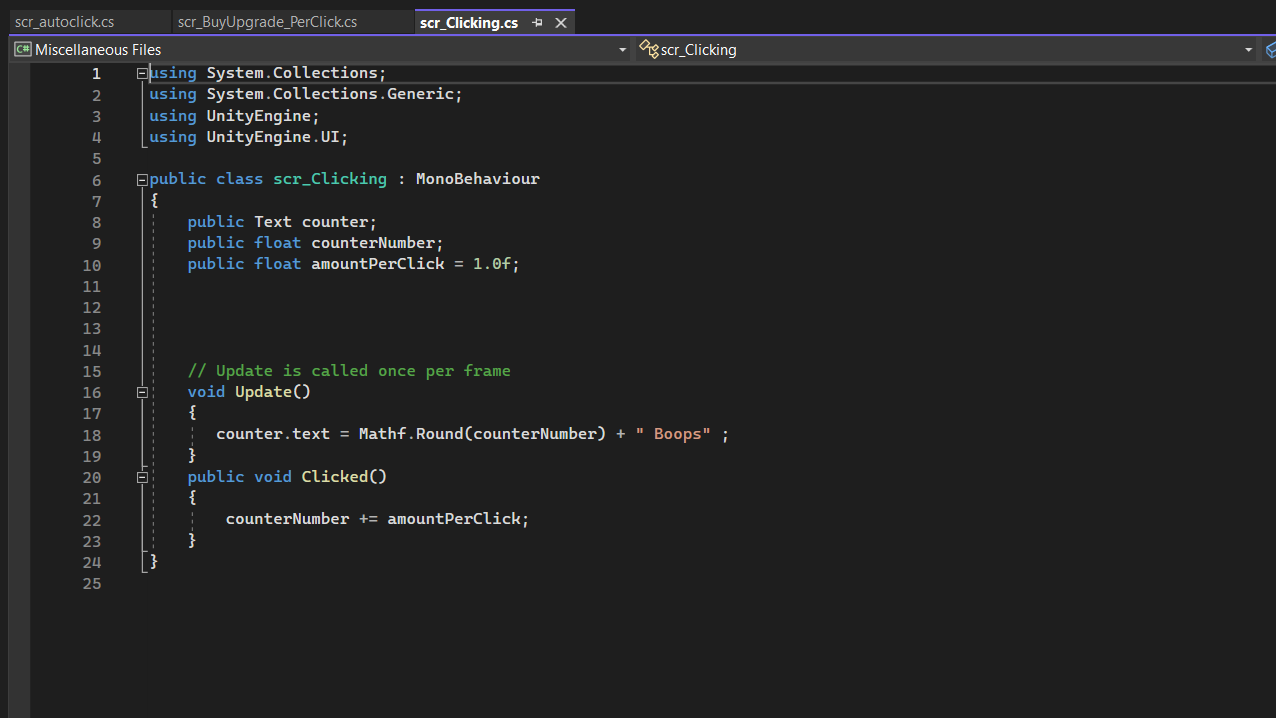Screen dimensions: 1276x718
Task: Click line number 18 in the margin
Action: pos(92,435)
